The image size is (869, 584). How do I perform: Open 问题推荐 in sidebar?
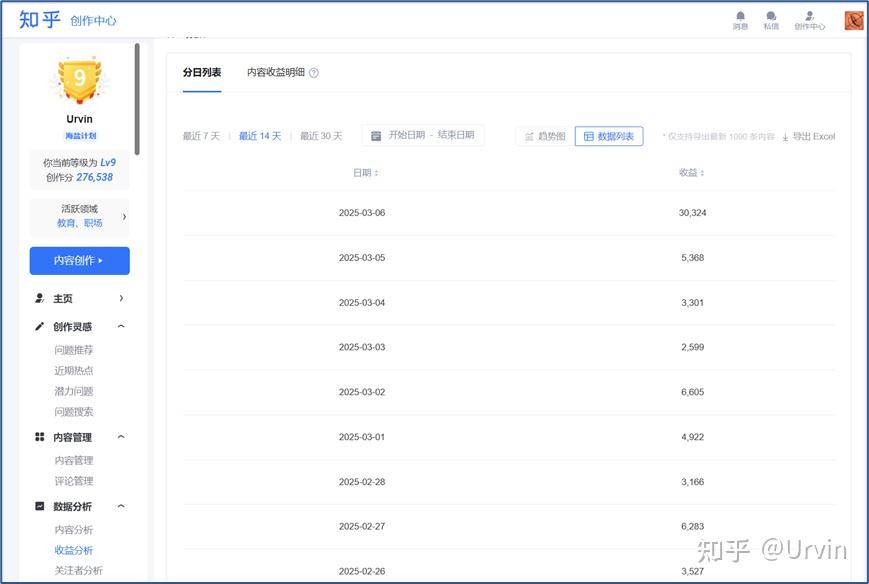(x=74, y=350)
